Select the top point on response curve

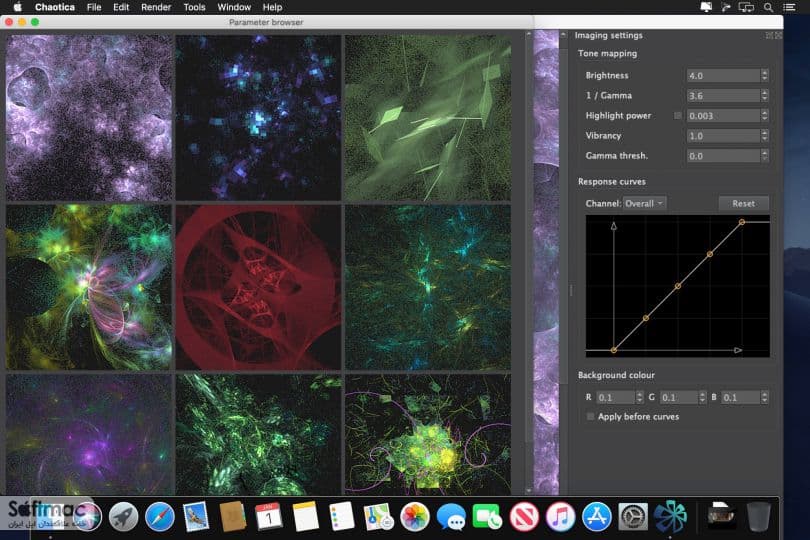click(x=741, y=222)
